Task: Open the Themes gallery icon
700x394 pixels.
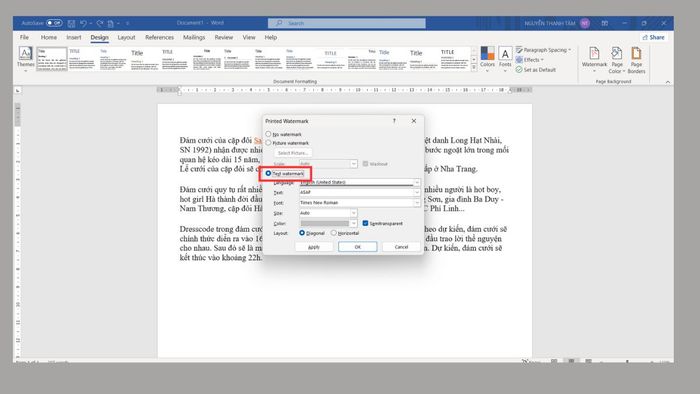Action: tap(25, 58)
